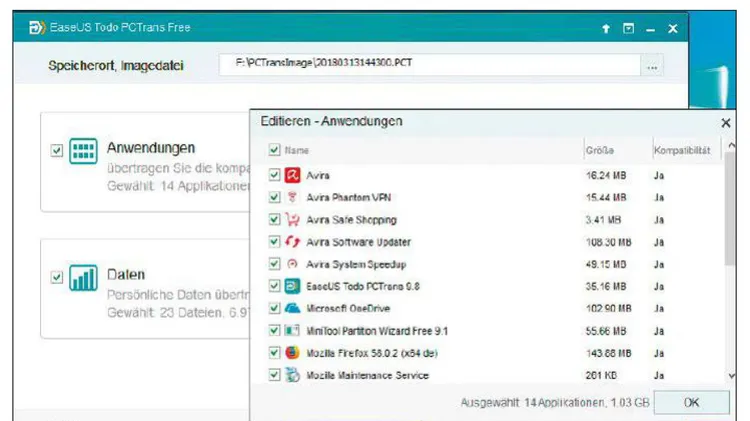This screenshot has width=750, height=421.
Task: Toggle the select-all Name checkbox
Action: click(274, 150)
